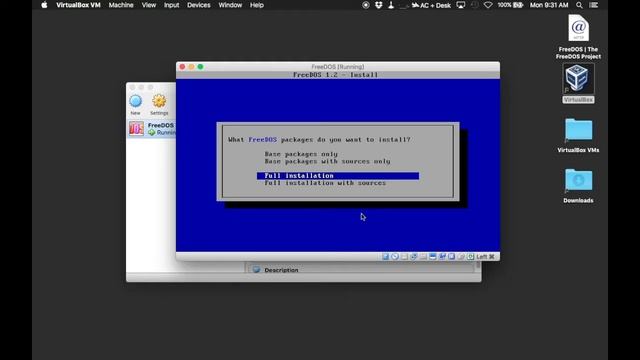The image size is (640, 360).
Task: Click 'AC + Desk' in the menu bar
Action: (431, 5)
